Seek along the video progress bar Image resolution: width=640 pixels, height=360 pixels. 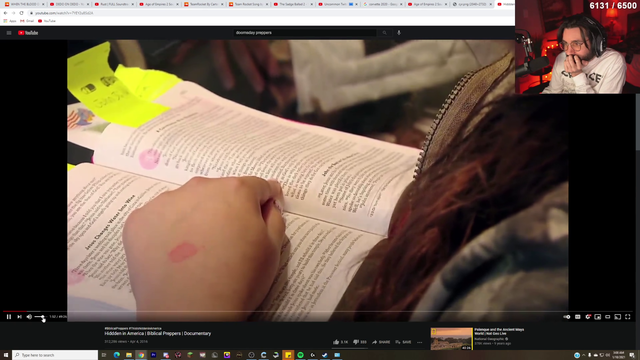coord(318,311)
